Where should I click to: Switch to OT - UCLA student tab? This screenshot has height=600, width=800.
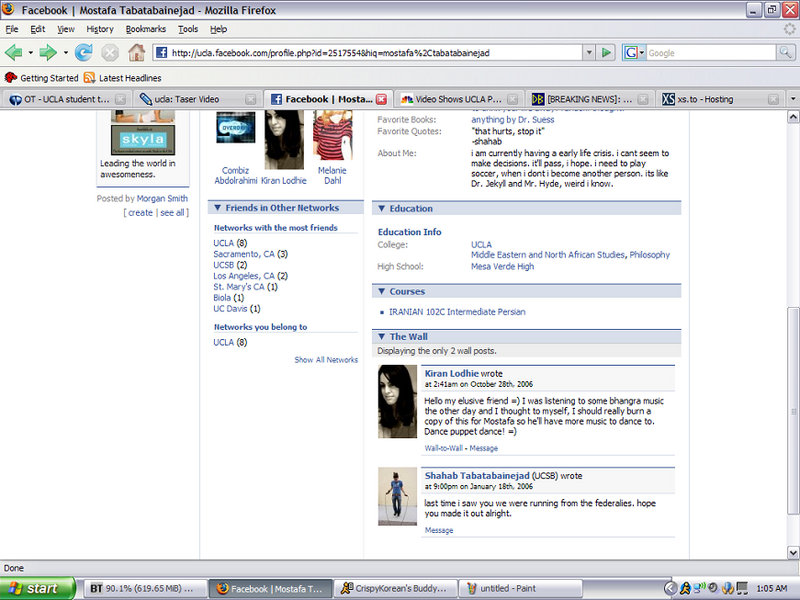click(66, 99)
